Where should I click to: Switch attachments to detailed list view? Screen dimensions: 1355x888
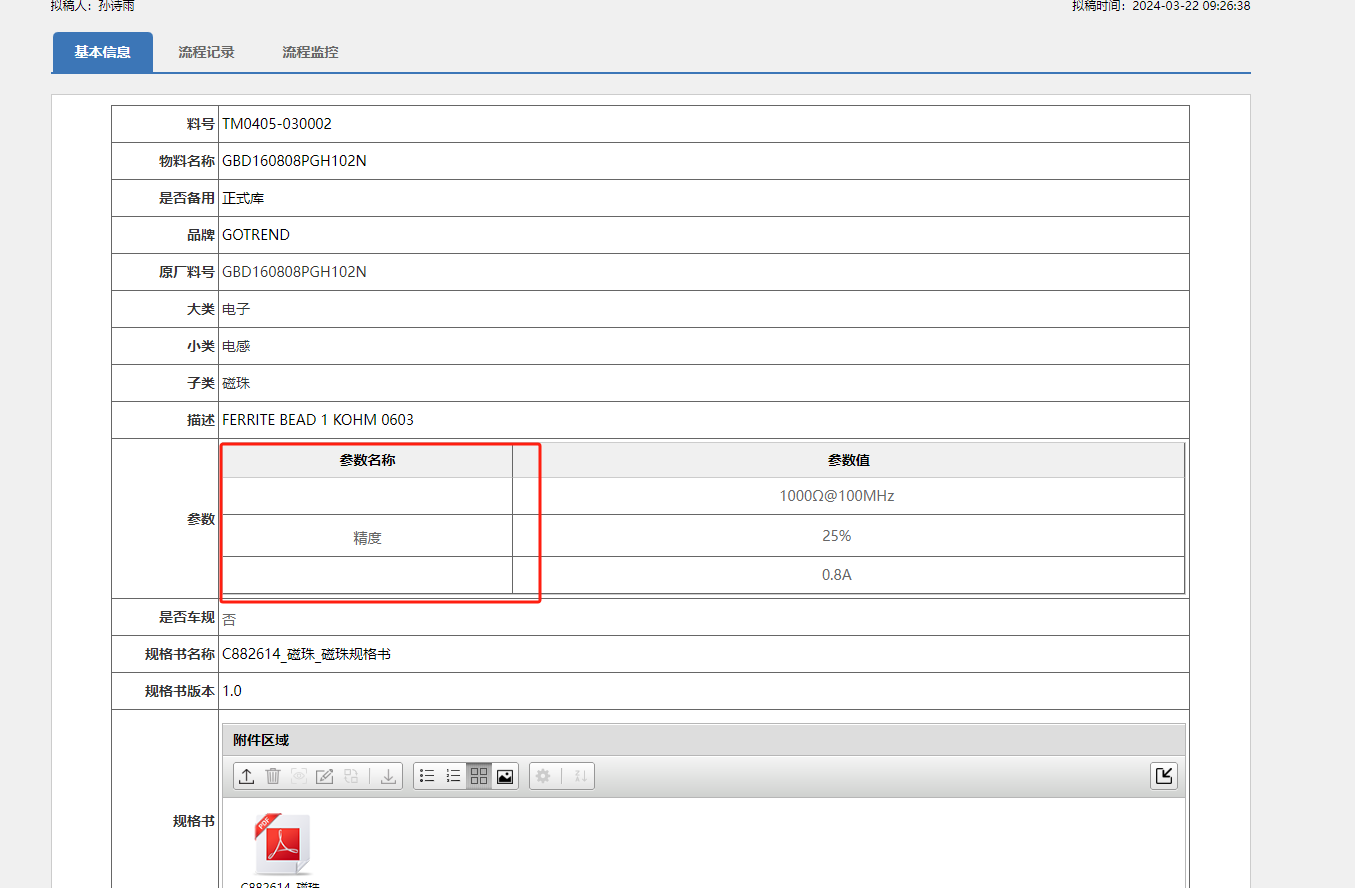pos(453,776)
